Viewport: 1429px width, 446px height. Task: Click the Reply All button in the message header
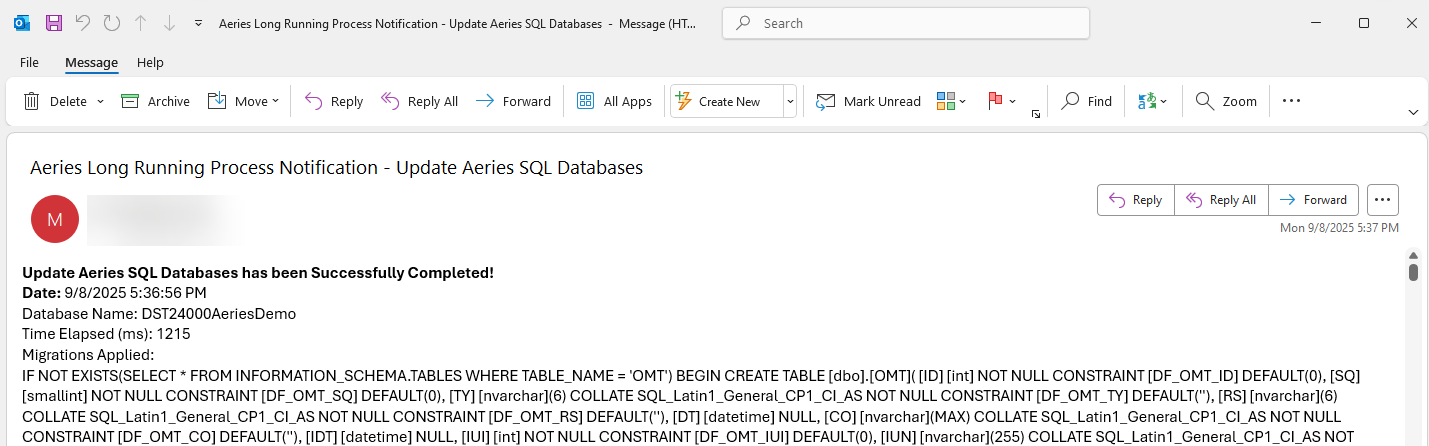pyautogui.click(x=1222, y=200)
